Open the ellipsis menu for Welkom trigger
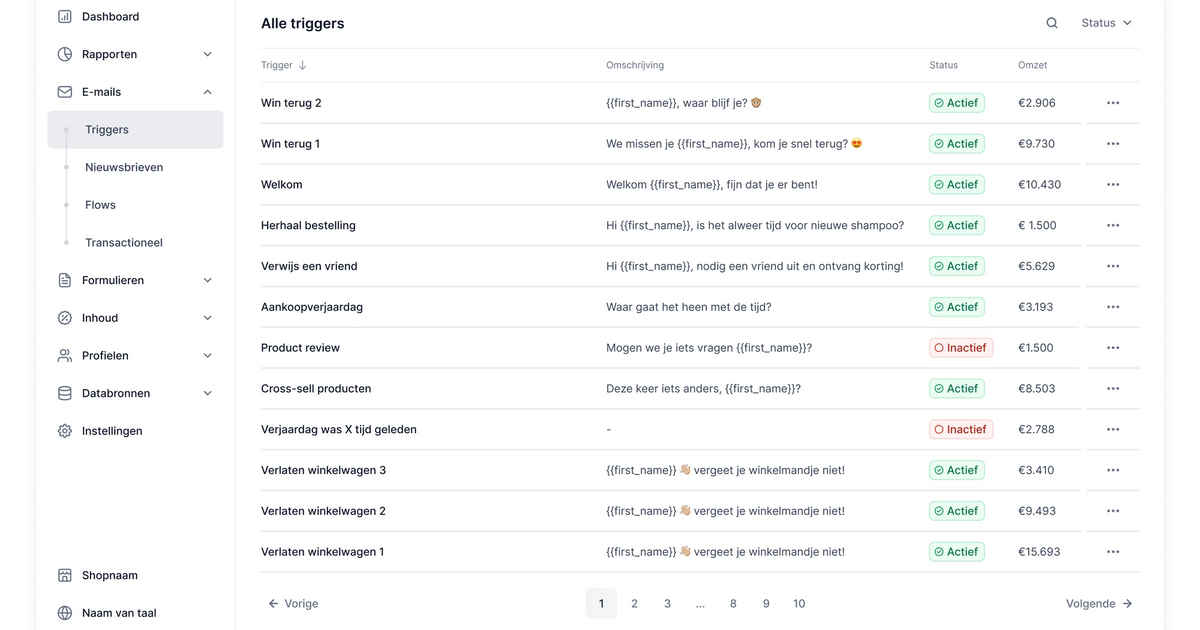The width and height of the screenshot is (1200, 630). tap(1112, 184)
